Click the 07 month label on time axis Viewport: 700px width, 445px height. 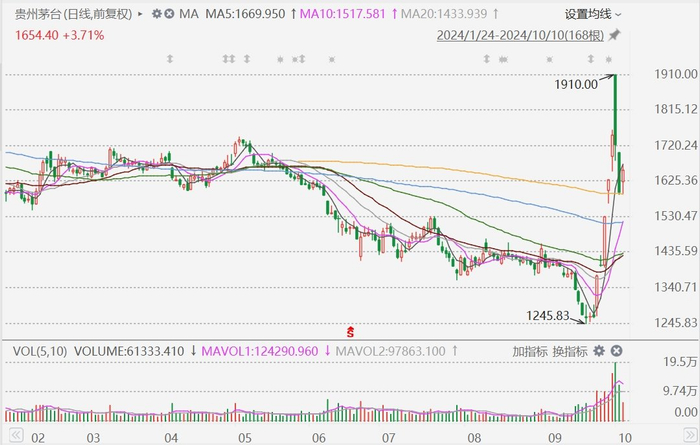[x=388, y=438]
